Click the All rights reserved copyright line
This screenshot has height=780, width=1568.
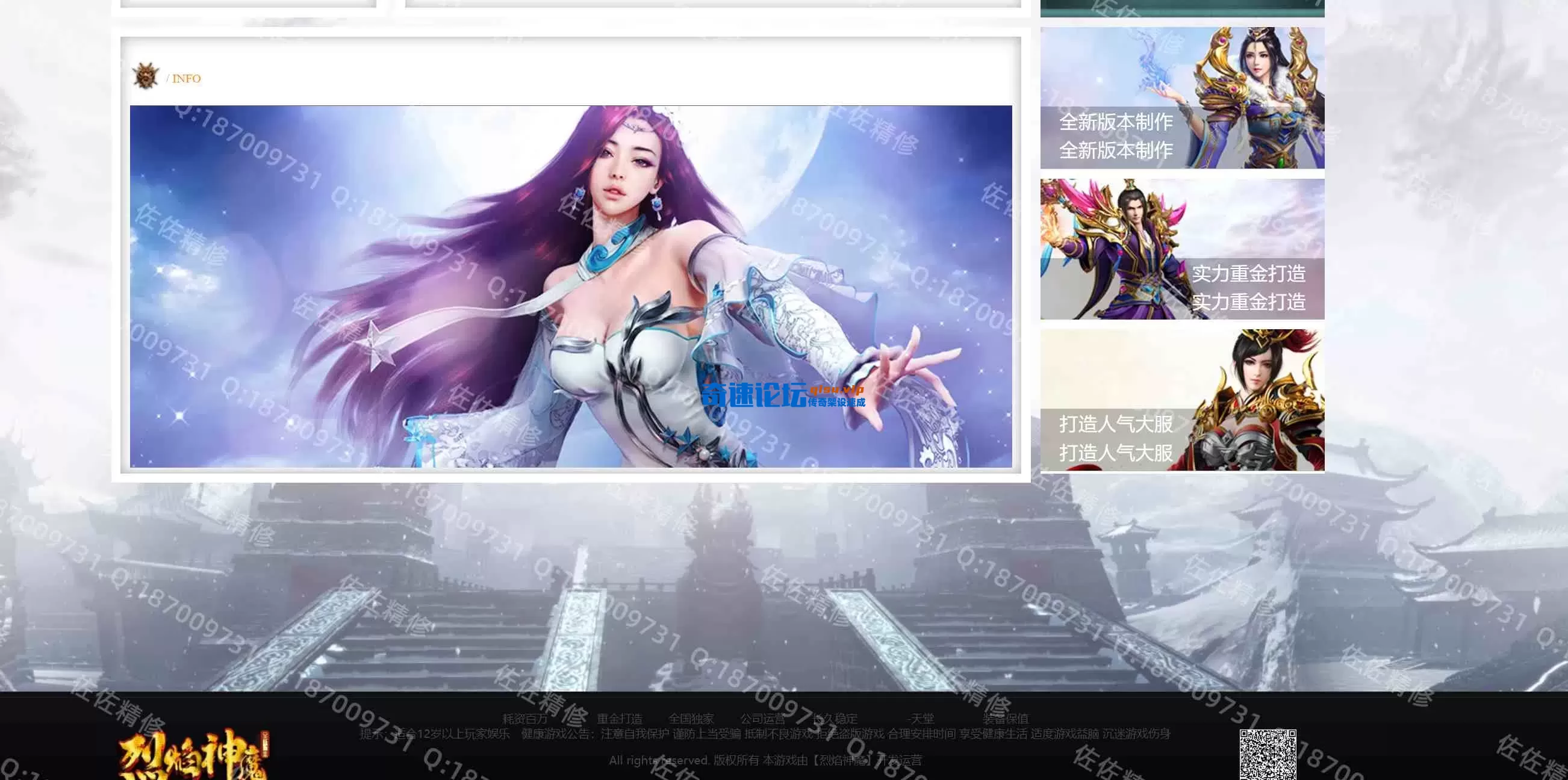point(765,761)
